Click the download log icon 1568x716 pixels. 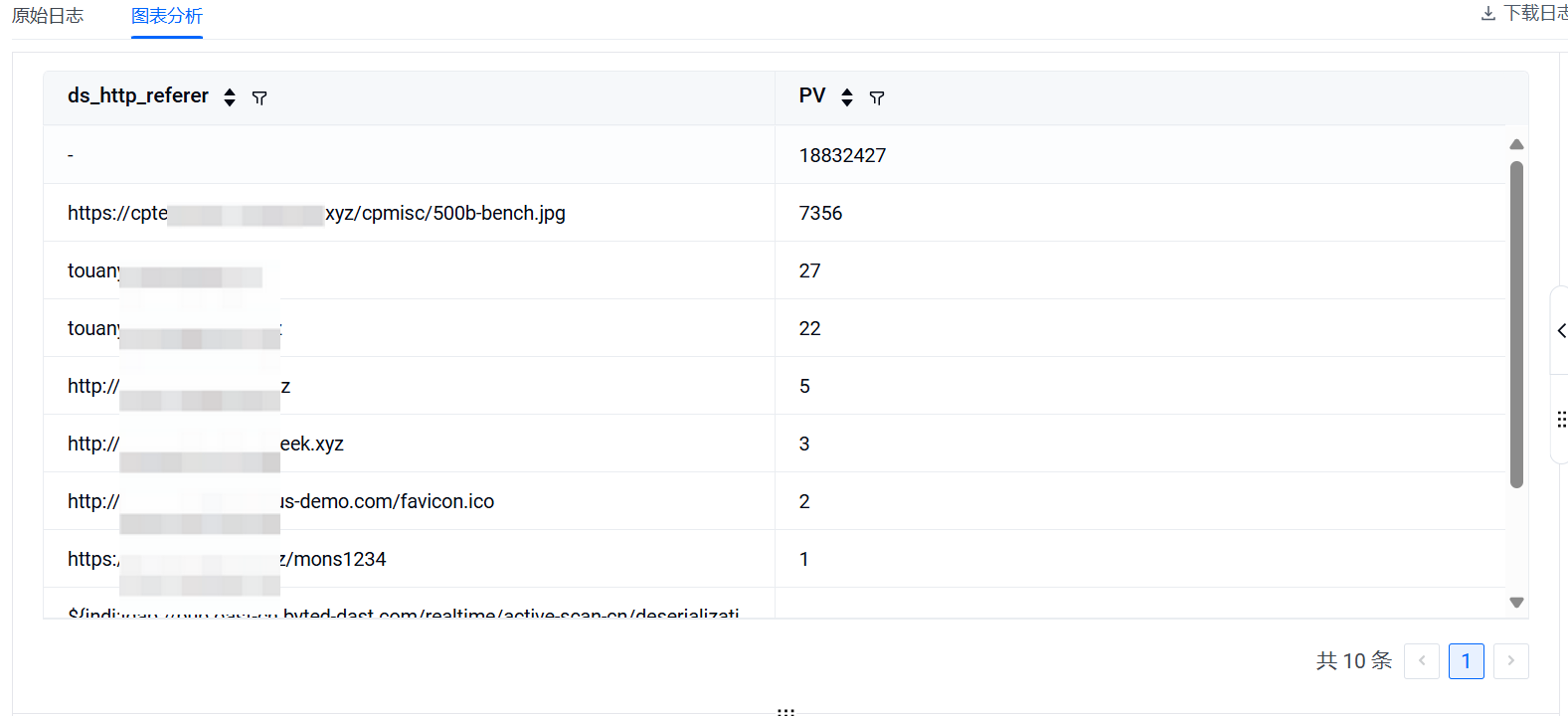tap(1487, 13)
